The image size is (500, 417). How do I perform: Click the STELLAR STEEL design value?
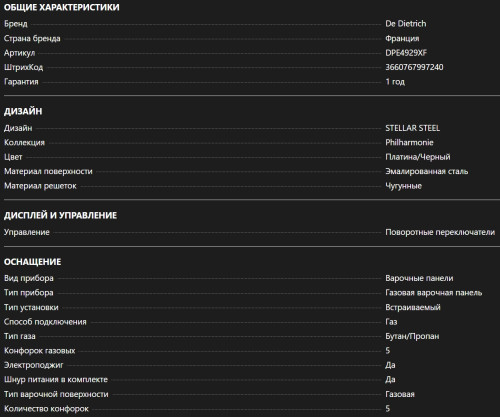point(413,128)
